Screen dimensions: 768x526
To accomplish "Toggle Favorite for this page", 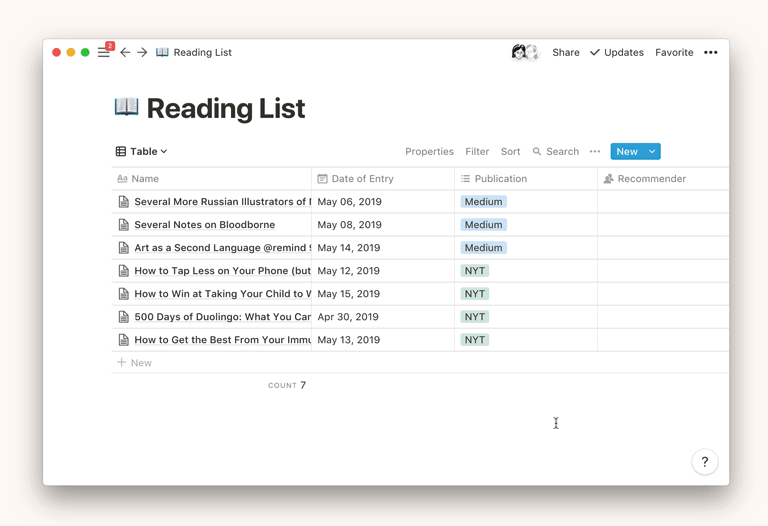I will tap(674, 53).
